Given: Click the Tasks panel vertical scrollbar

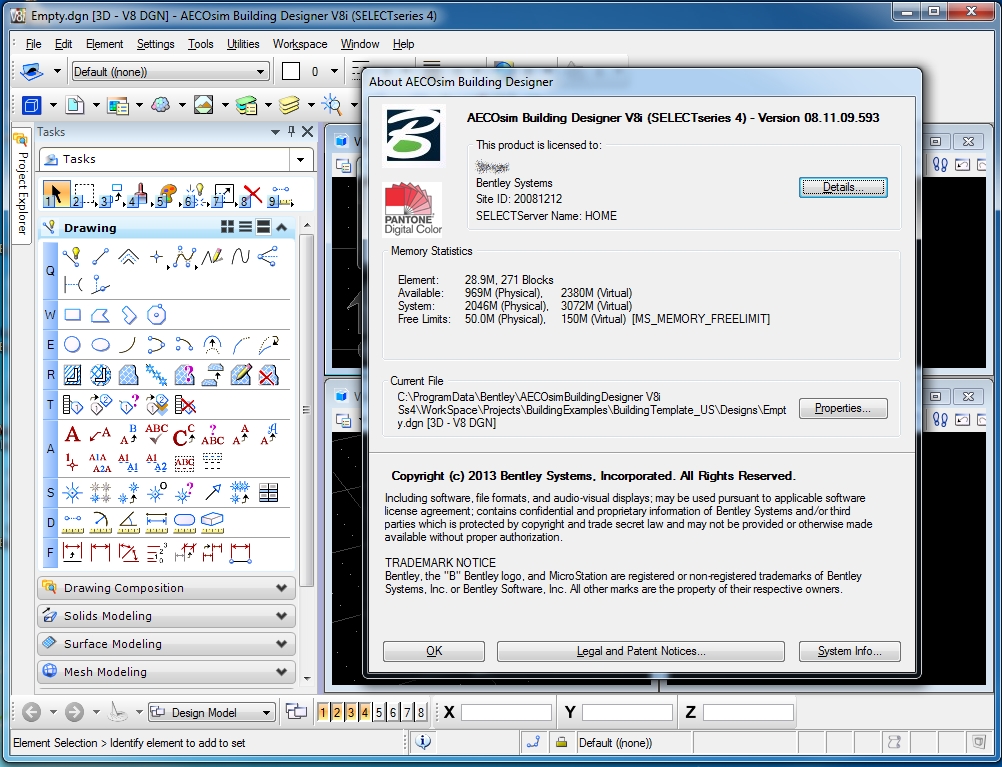Looking at the screenshot, I should coord(307,409).
